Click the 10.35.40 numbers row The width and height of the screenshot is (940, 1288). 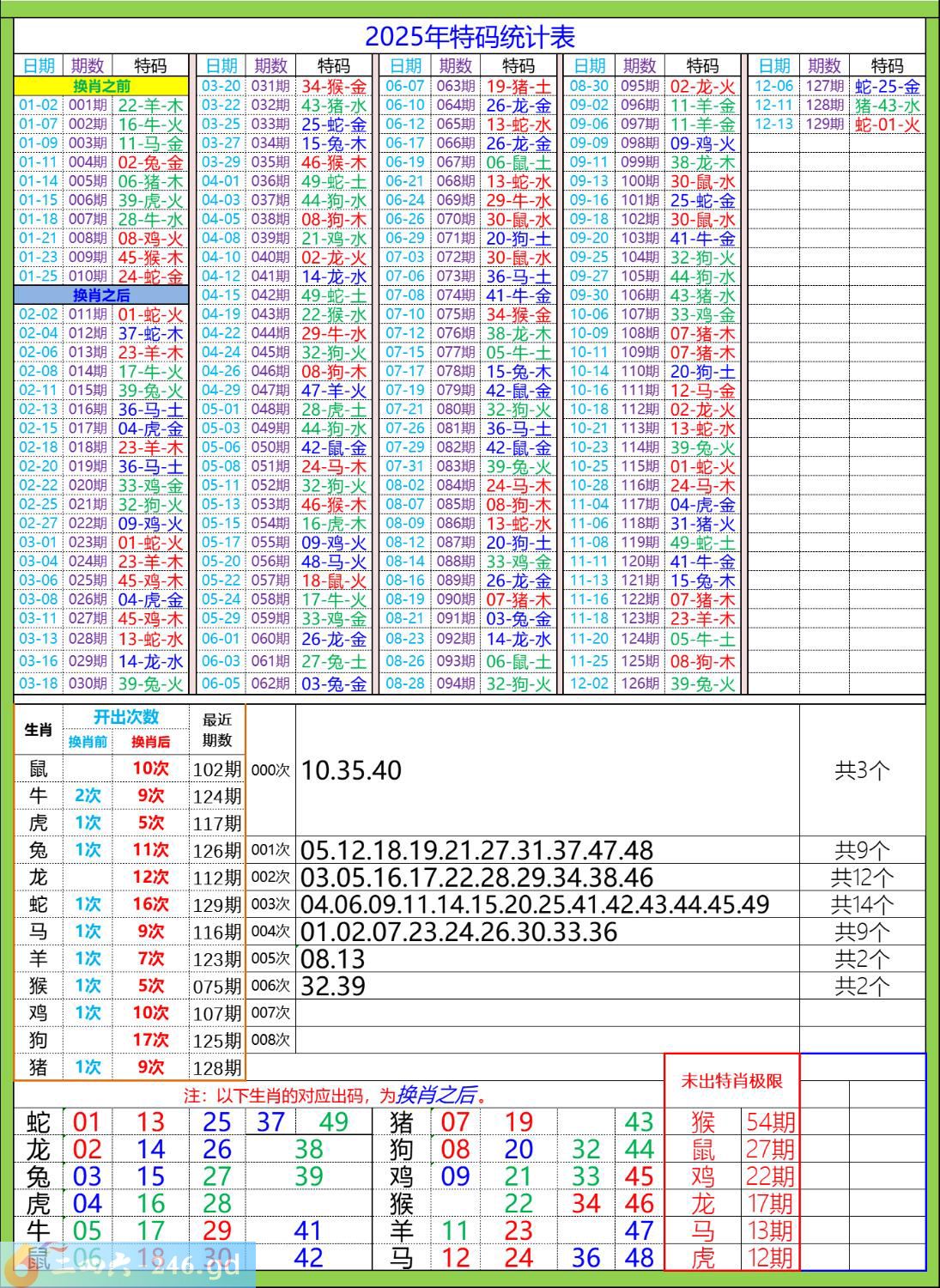point(352,770)
